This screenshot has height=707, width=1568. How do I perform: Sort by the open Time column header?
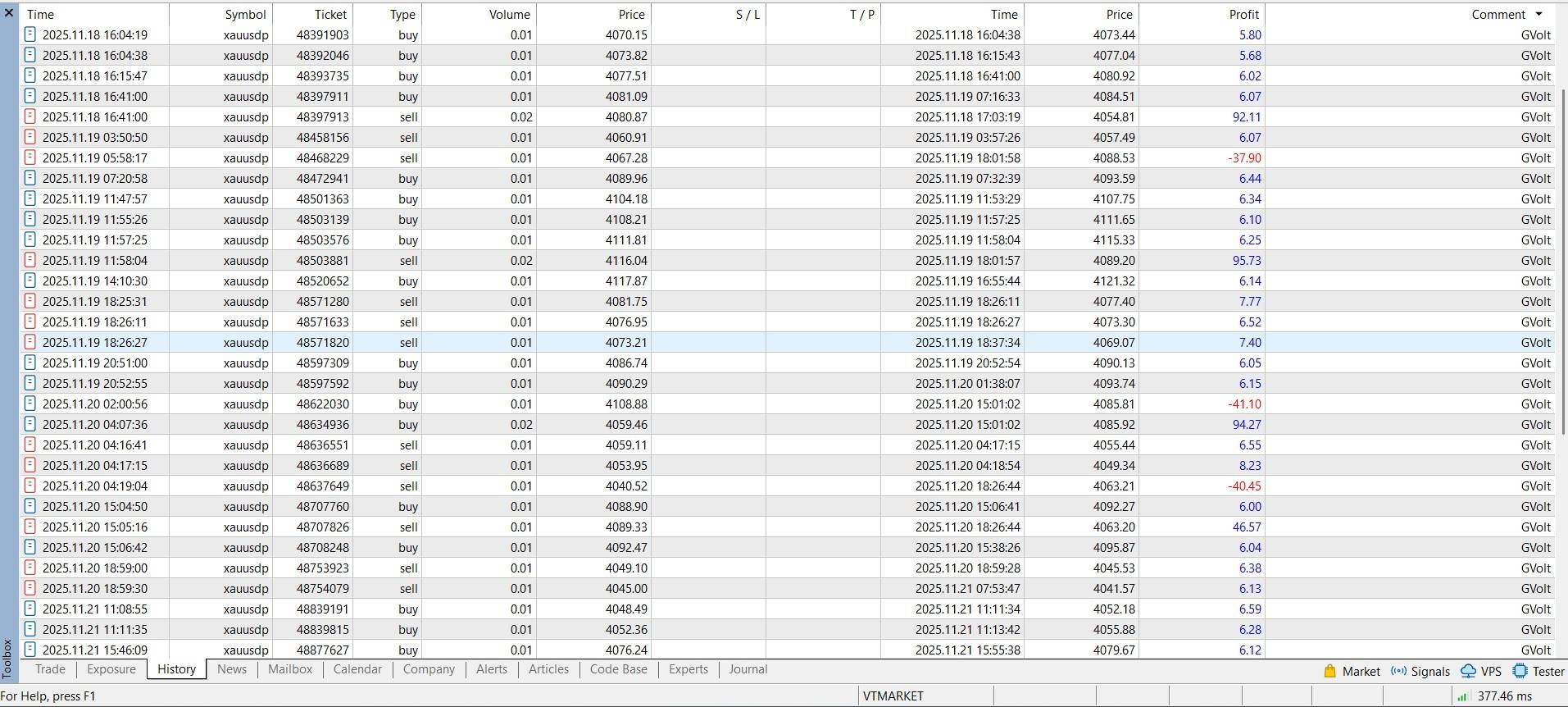pos(94,14)
